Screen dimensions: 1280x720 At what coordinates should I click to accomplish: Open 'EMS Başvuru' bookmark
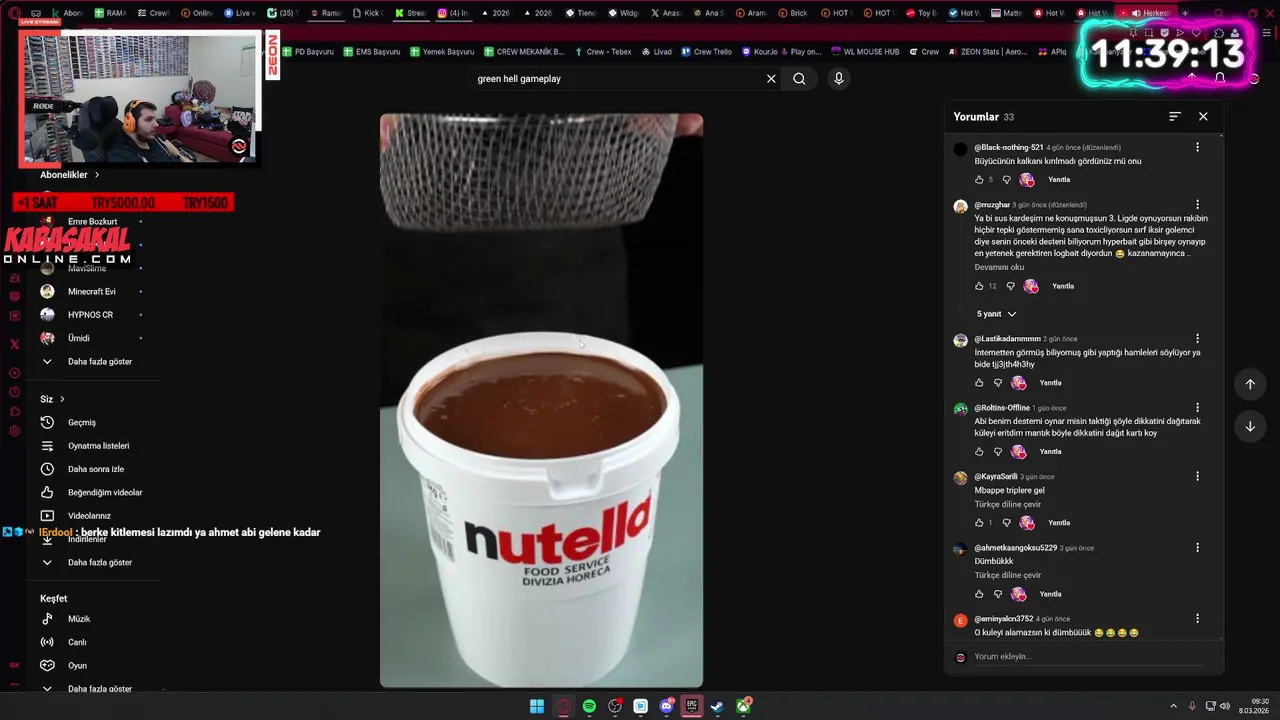click(372, 52)
